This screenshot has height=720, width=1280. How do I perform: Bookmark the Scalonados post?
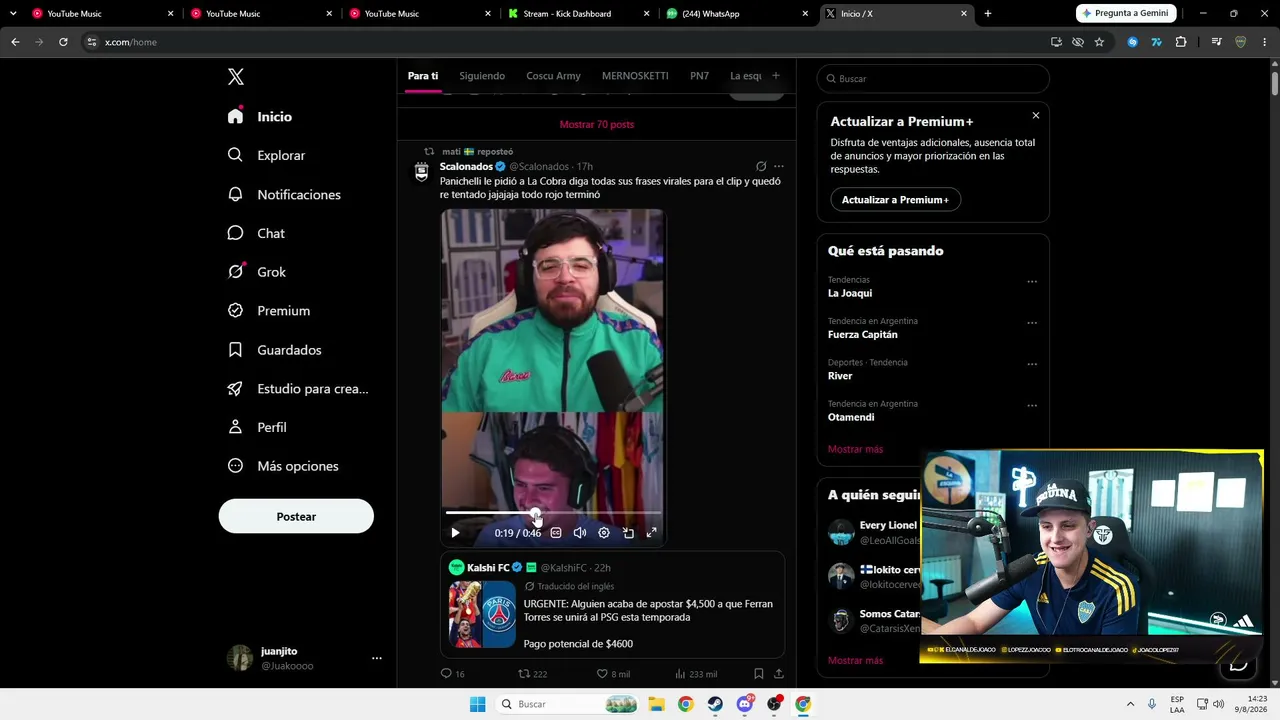click(x=759, y=674)
